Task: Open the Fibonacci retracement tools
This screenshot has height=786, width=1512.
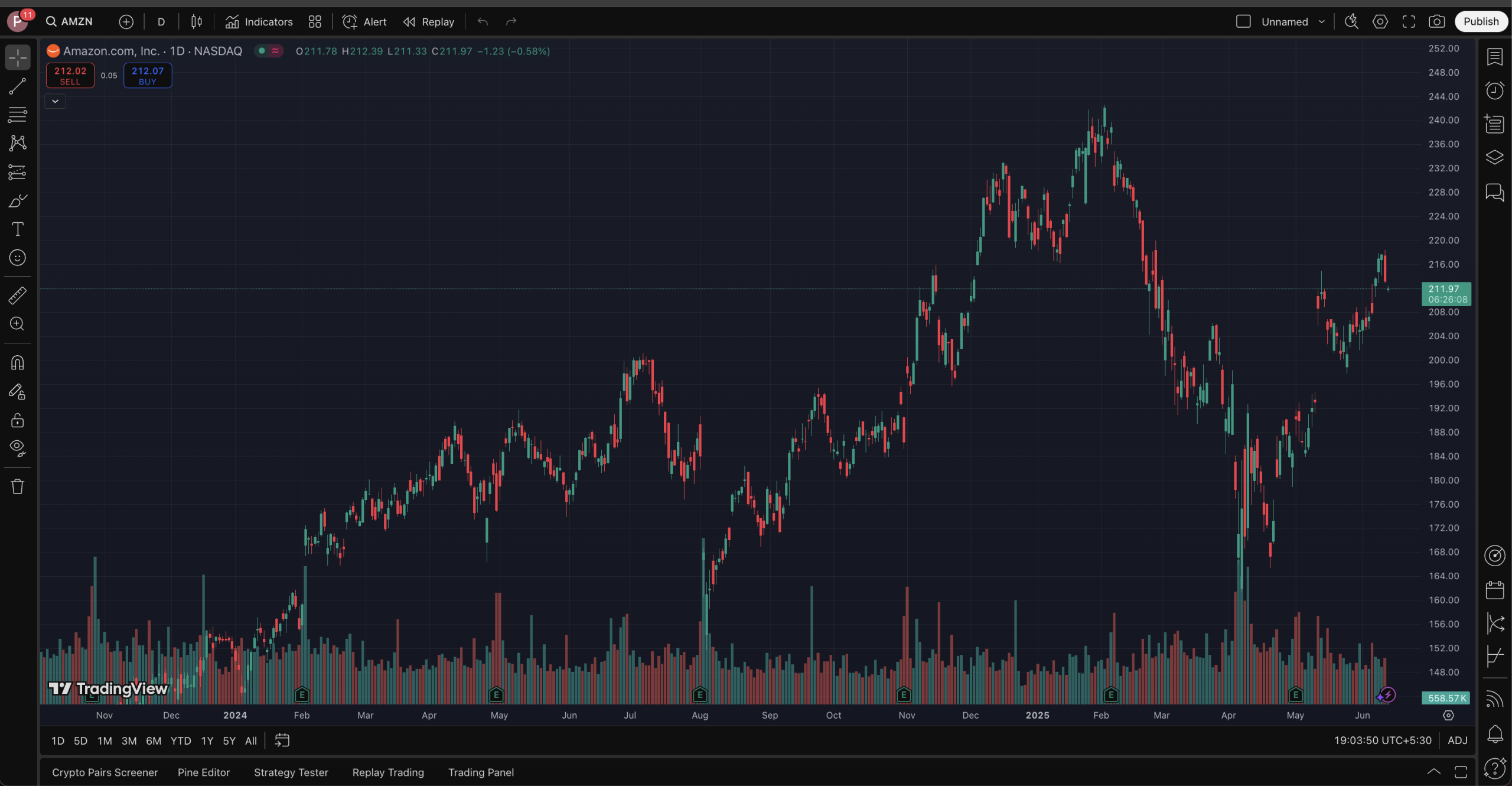Action: 18,115
